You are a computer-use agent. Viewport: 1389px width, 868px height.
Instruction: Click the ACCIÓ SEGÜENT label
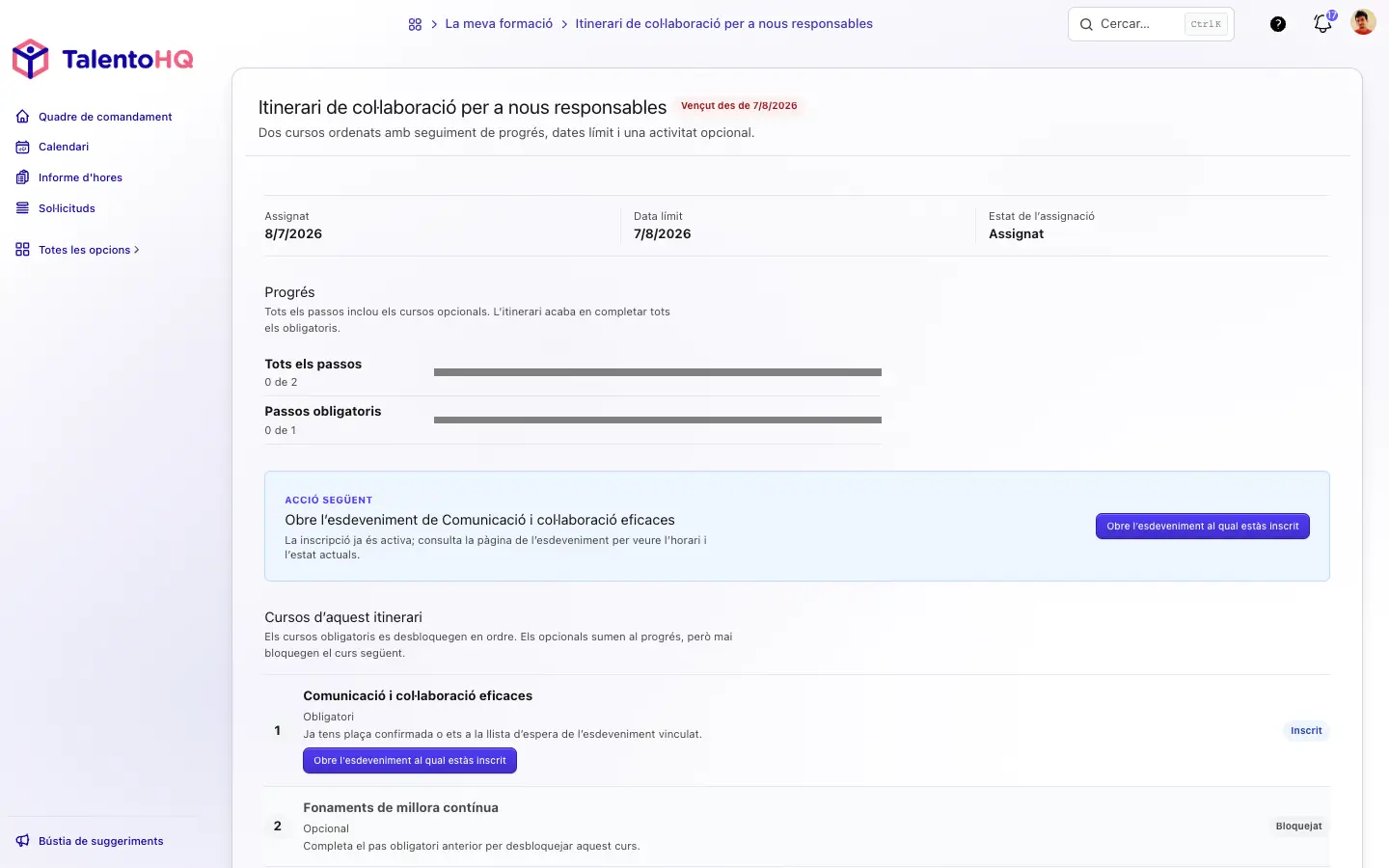tap(328, 501)
